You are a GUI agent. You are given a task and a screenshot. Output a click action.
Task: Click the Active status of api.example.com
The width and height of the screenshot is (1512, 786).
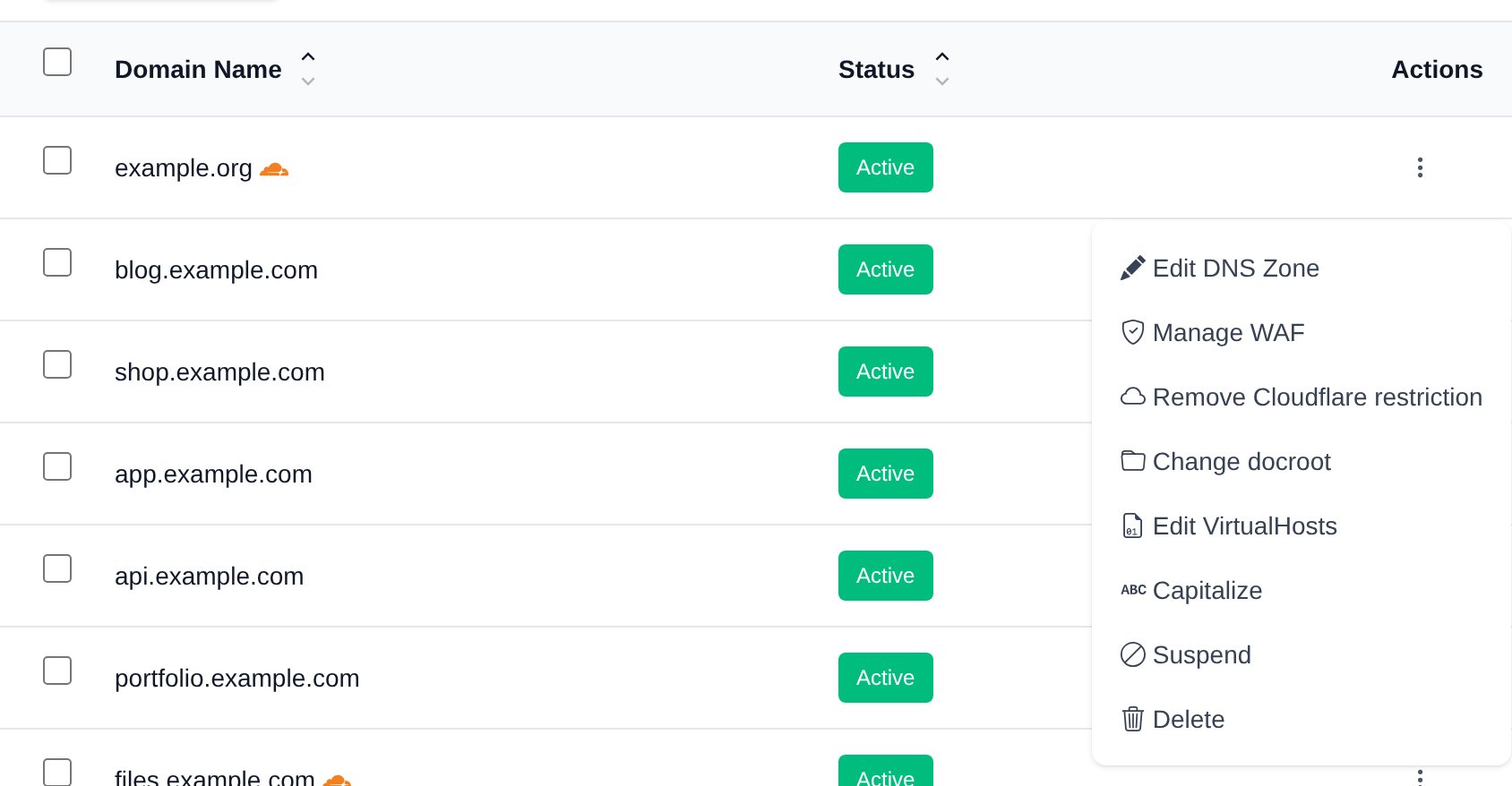tap(886, 576)
